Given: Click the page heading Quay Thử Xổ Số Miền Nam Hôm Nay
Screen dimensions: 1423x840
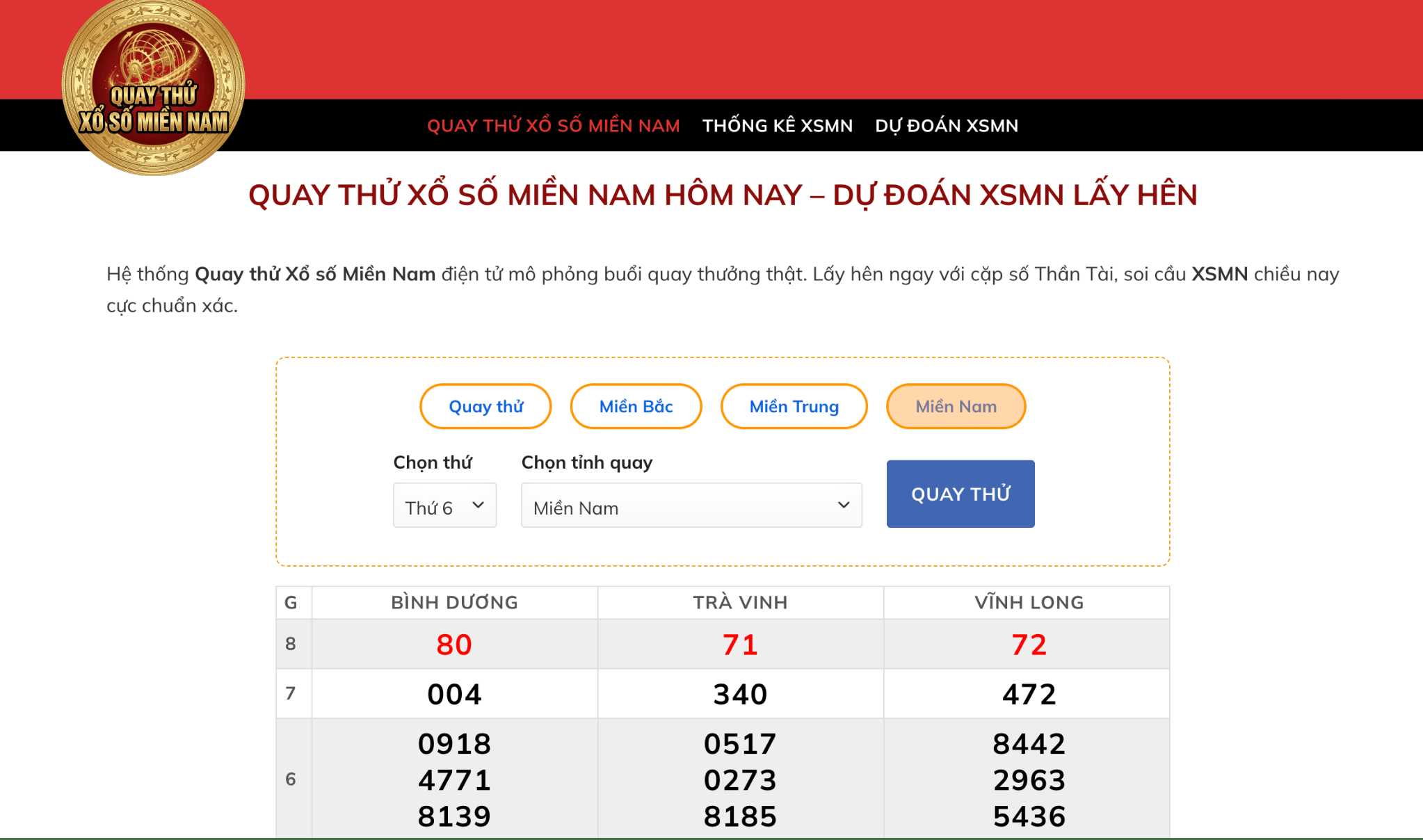Looking at the screenshot, I should (x=722, y=195).
